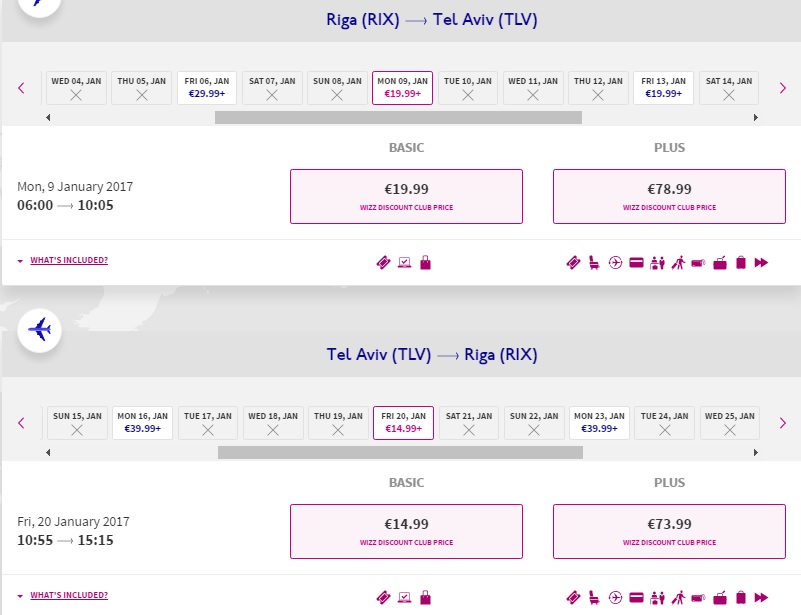Click 'Mon, 9 January 2017' flight date text
This screenshot has height=615, width=801.
(75, 186)
